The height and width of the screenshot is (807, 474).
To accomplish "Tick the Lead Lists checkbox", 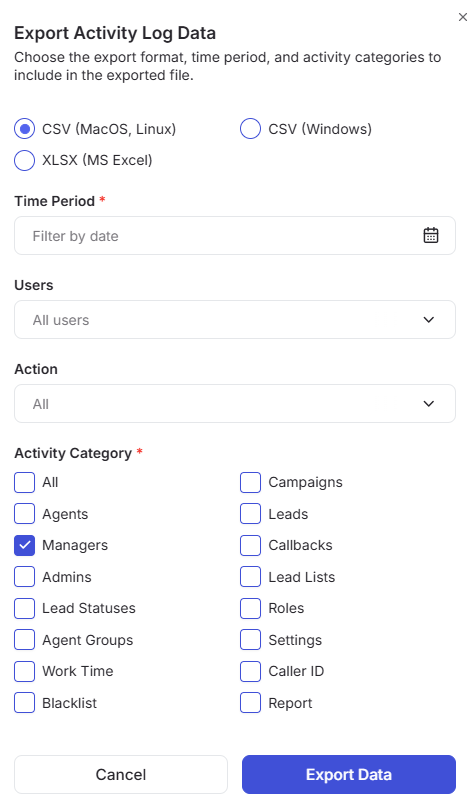I will (250, 577).
